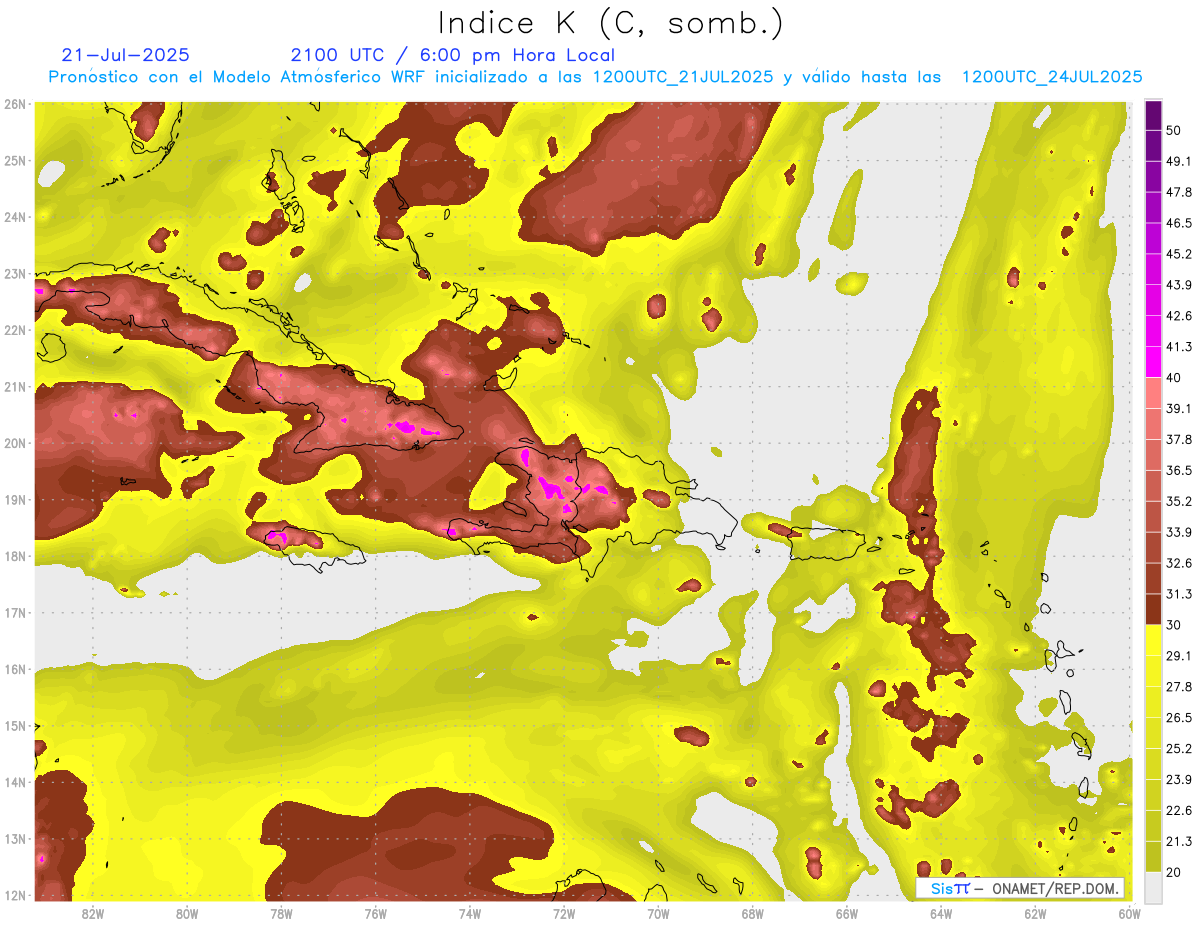Click the latitude label "15N"
1200x927 pixels.
pos(15,726)
